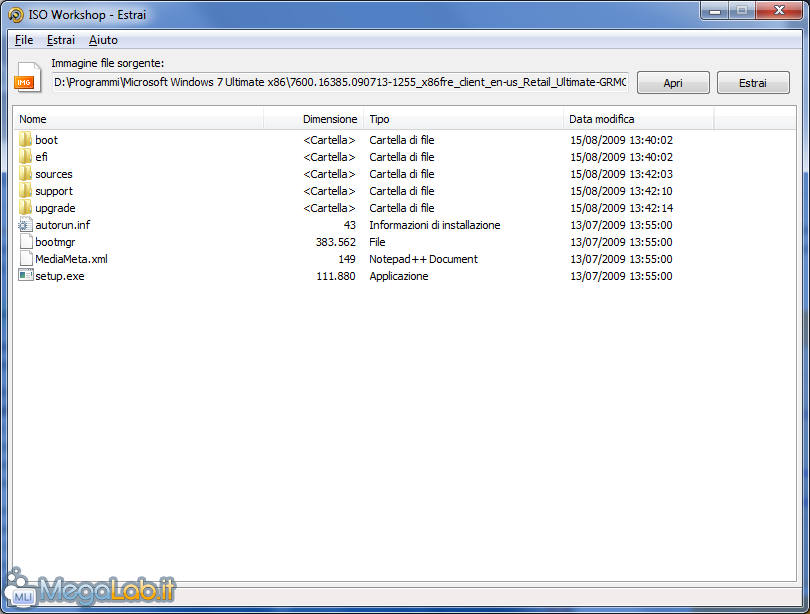Minimize the ISO Workshop window
The height and width of the screenshot is (614, 810).
715,11
